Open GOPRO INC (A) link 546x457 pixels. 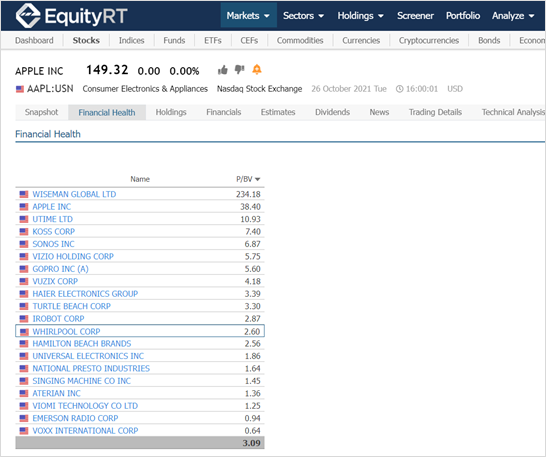pyautogui.click(x=61, y=269)
